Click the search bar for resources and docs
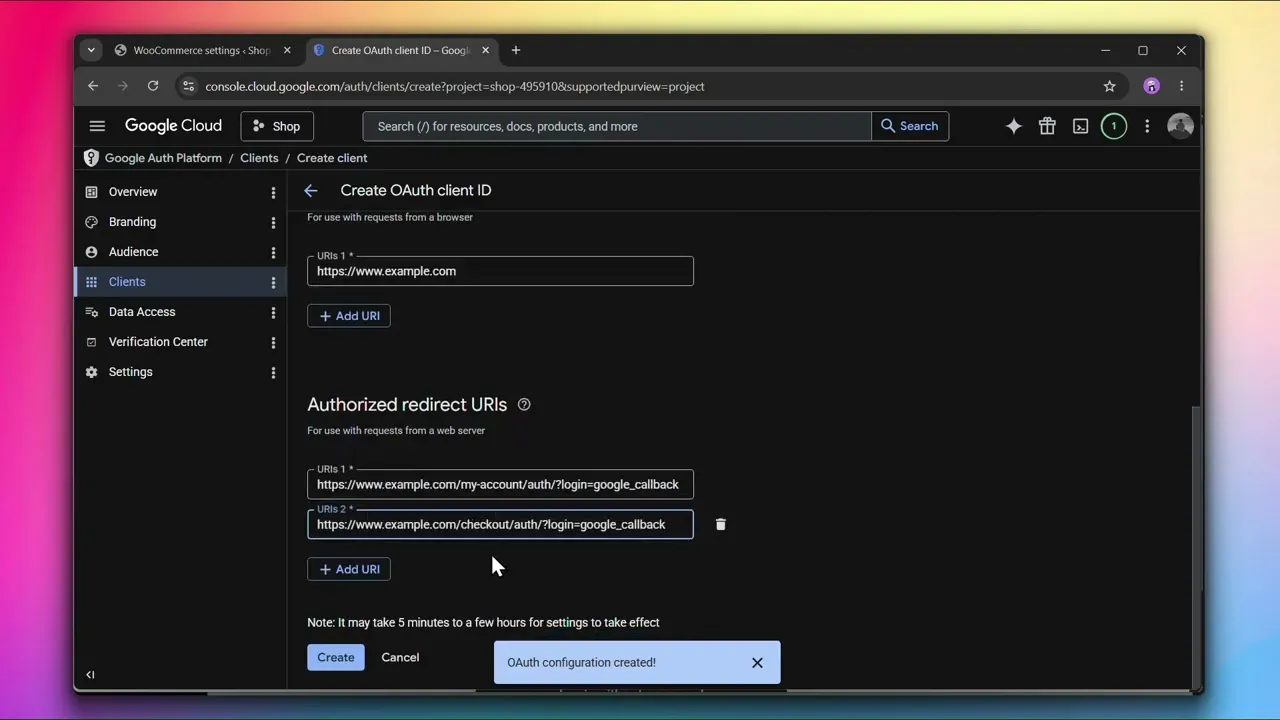 (617, 126)
